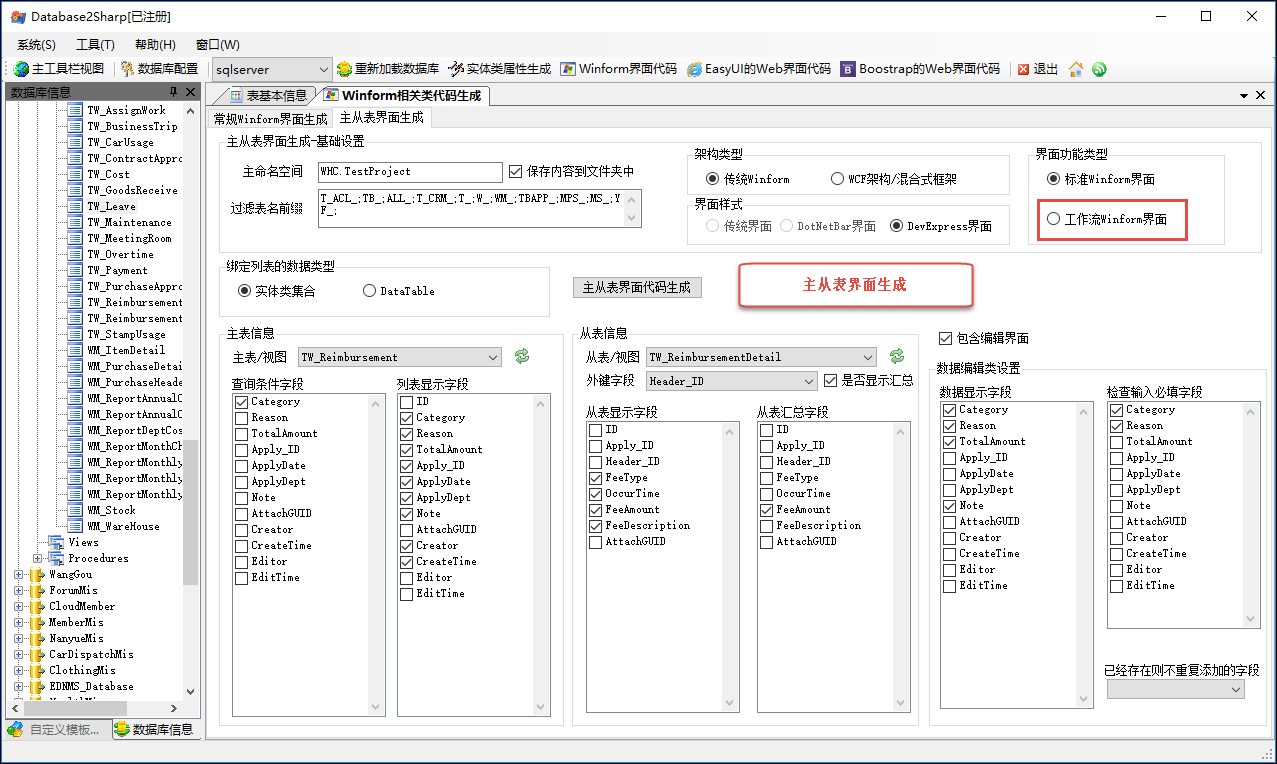The width and height of the screenshot is (1277, 764).
Task: Refresh the 主表/视图 list with green icon
Action: click(521, 356)
